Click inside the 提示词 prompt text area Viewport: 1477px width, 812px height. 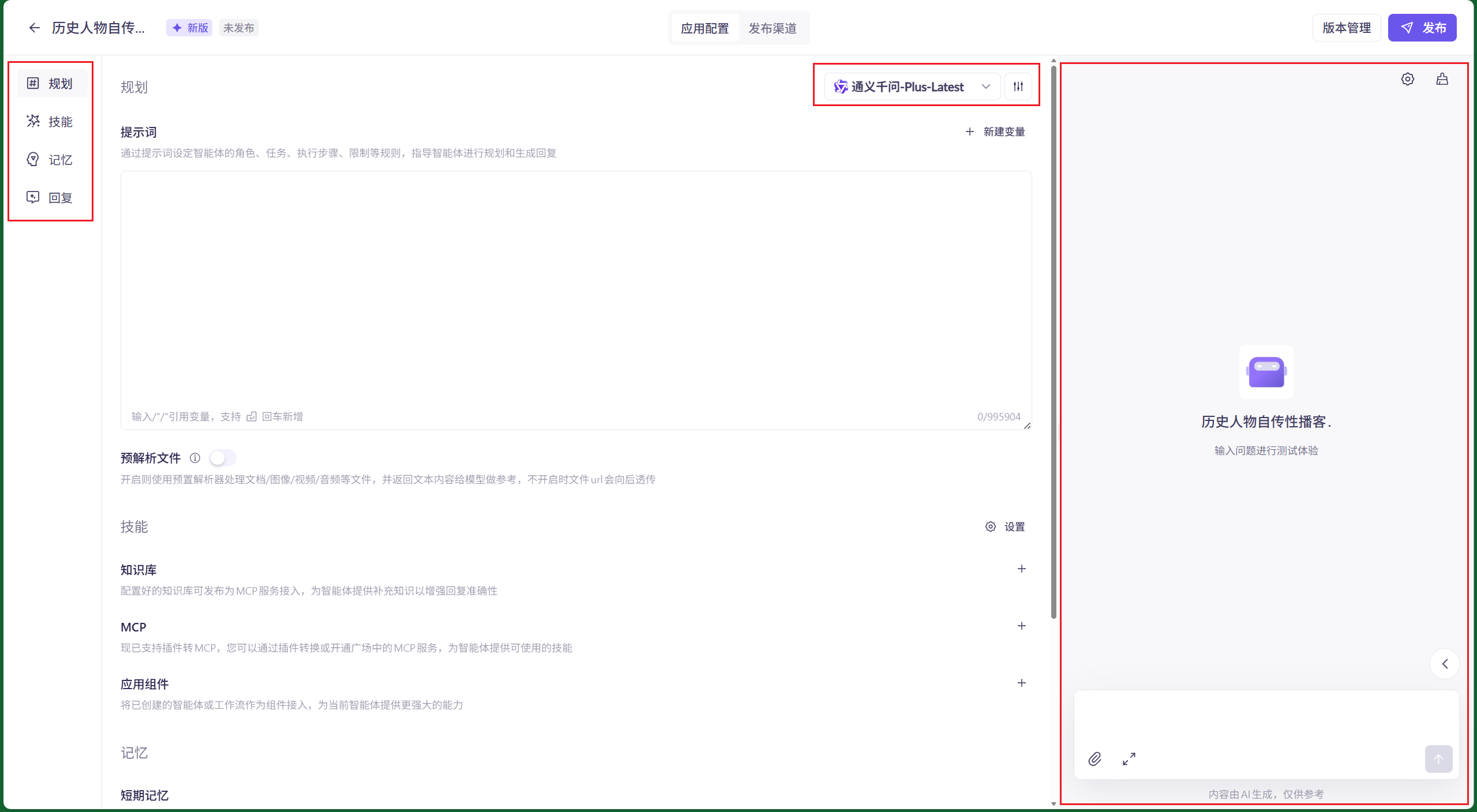click(x=575, y=288)
